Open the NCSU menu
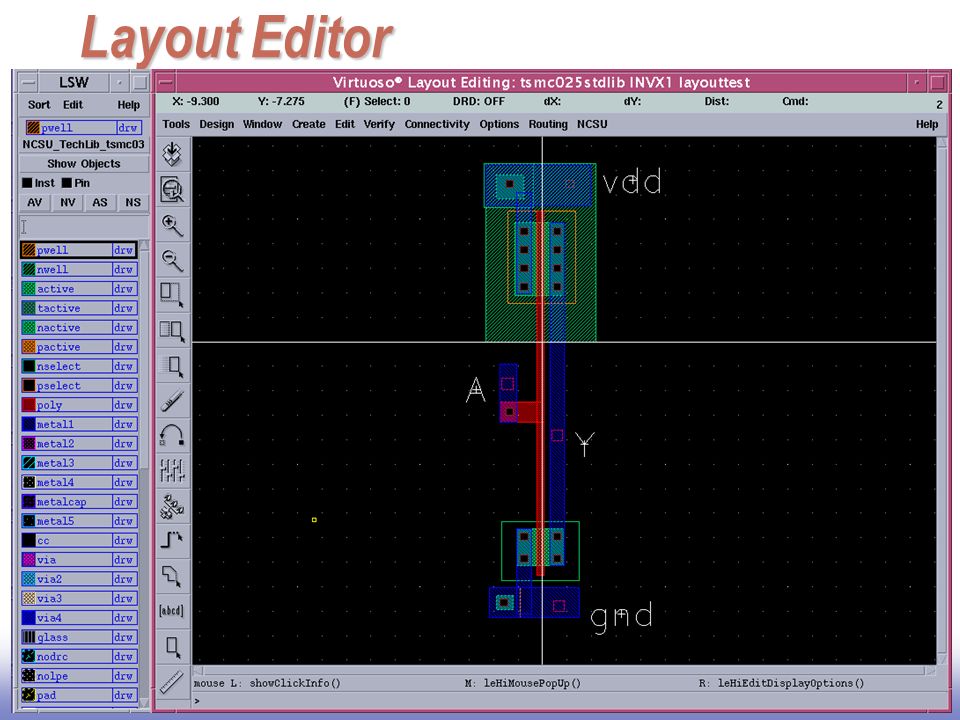Image resolution: width=960 pixels, height=720 pixels. tap(592, 124)
